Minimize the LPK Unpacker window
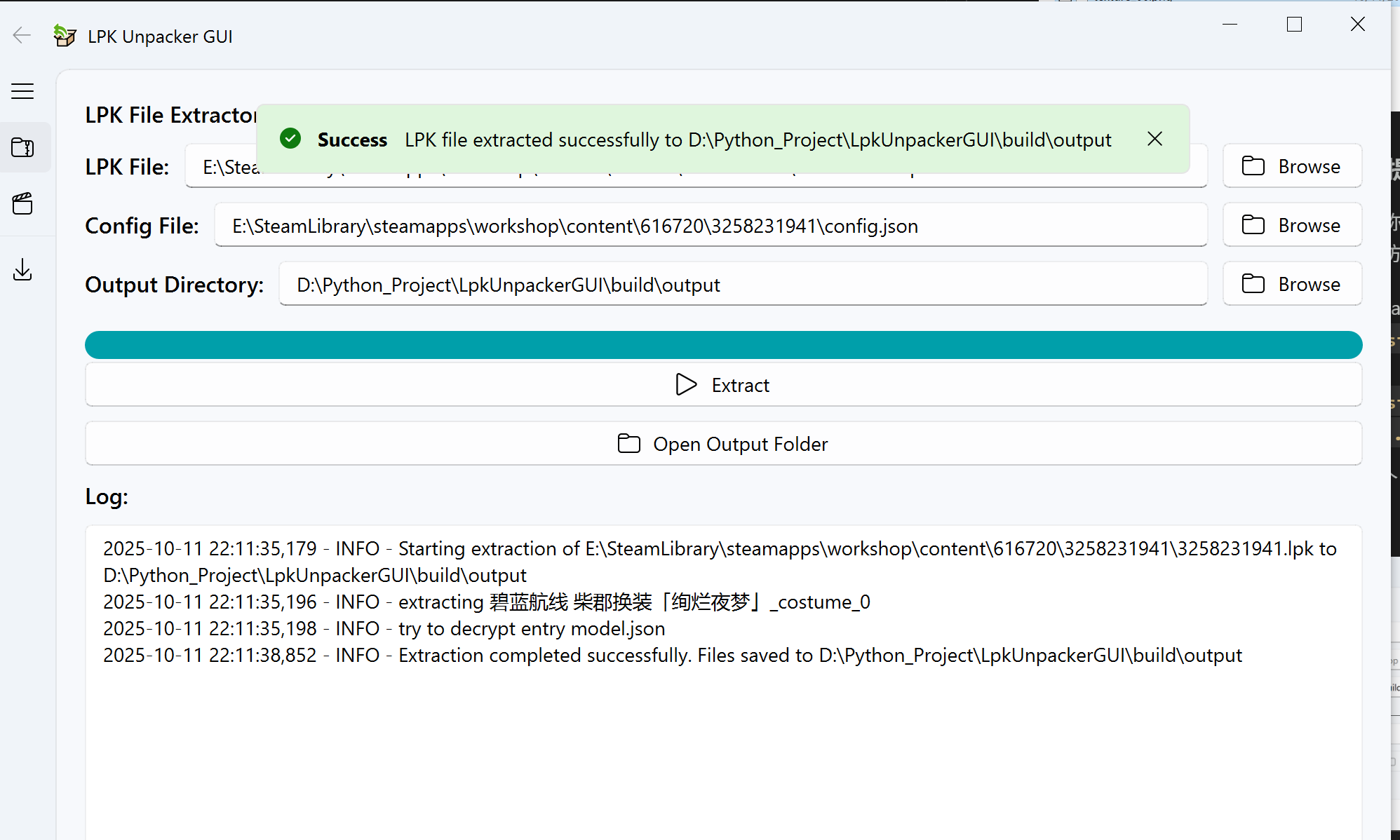1400x840 pixels. (1230, 25)
